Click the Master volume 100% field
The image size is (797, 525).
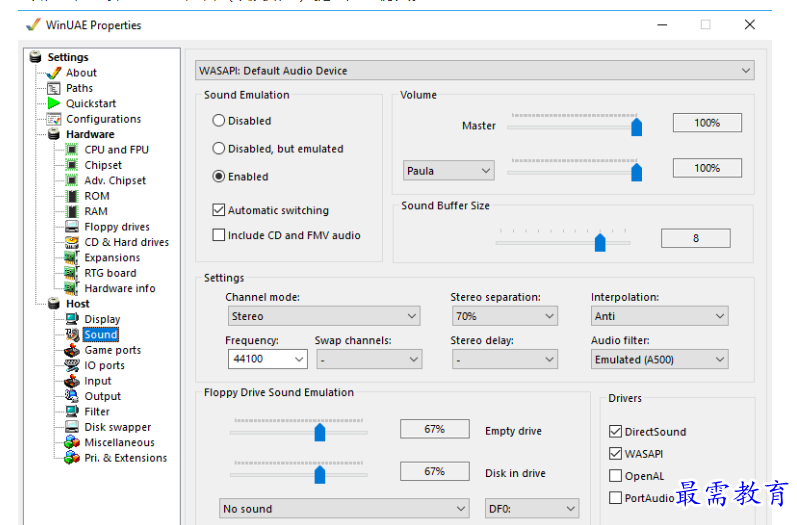(707, 123)
